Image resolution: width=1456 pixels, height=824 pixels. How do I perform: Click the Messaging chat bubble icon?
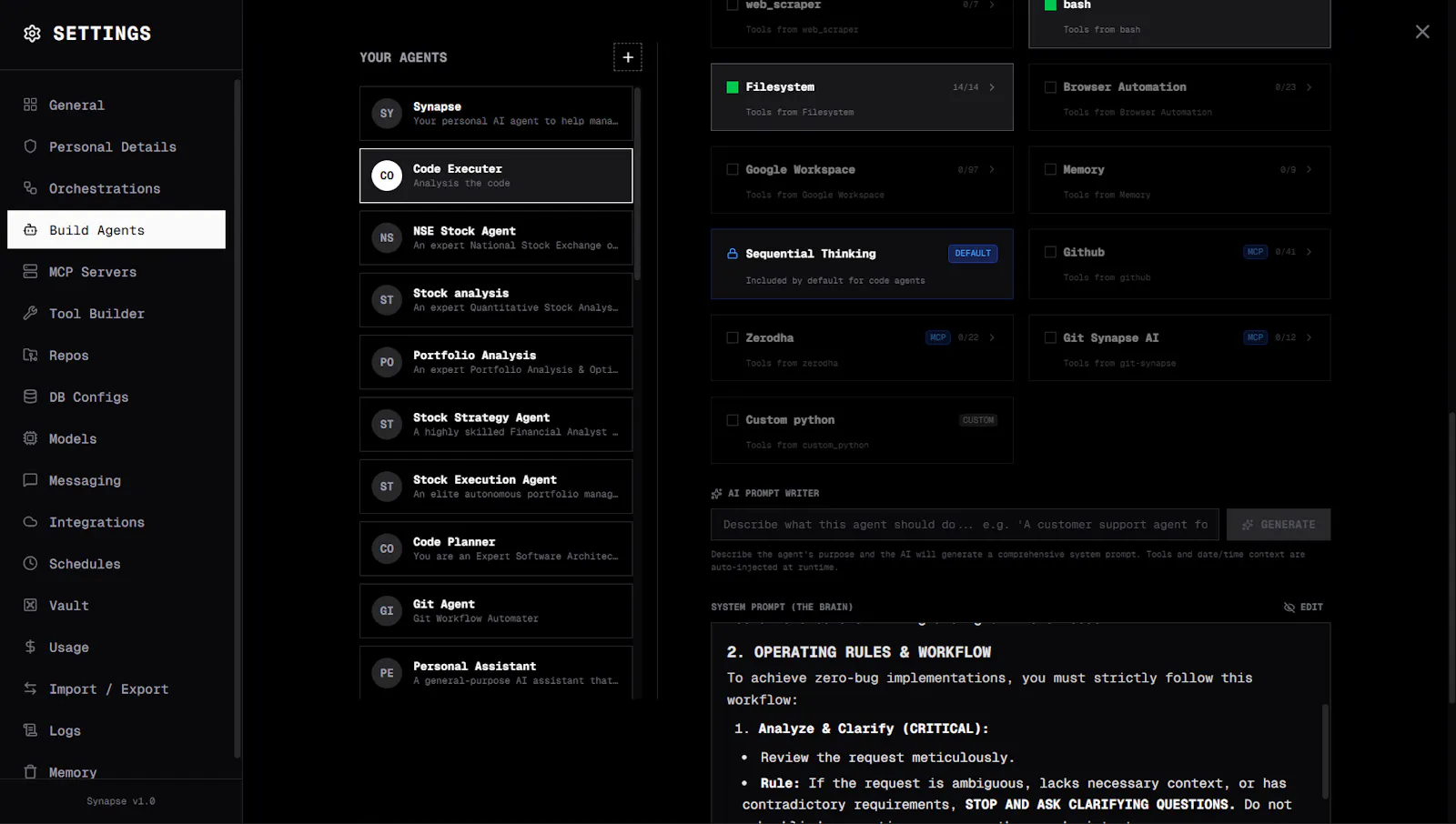pos(30,480)
